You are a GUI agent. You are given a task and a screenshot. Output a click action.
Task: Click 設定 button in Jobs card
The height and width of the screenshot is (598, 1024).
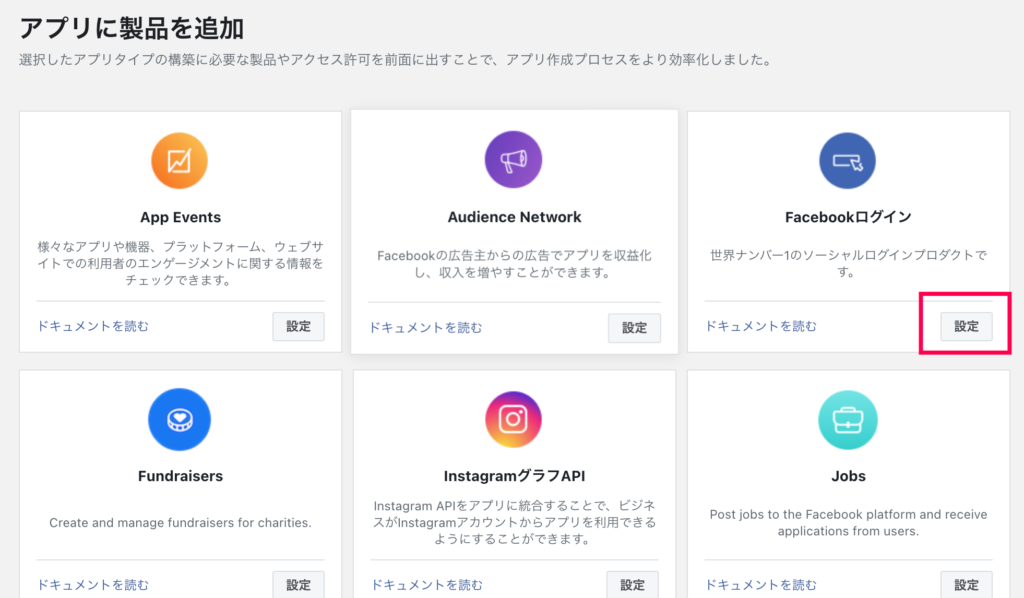click(x=967, y=584)
